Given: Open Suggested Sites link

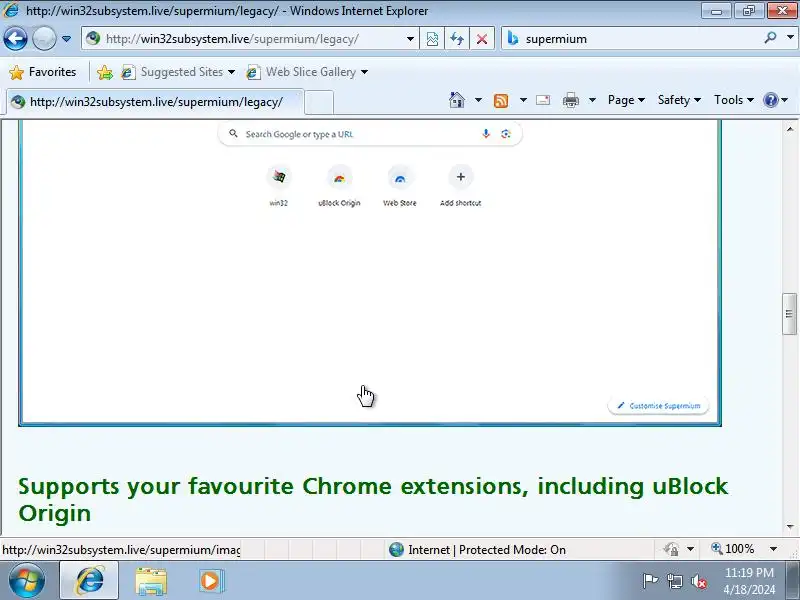Looking at the screenshot, I should 178,72.
